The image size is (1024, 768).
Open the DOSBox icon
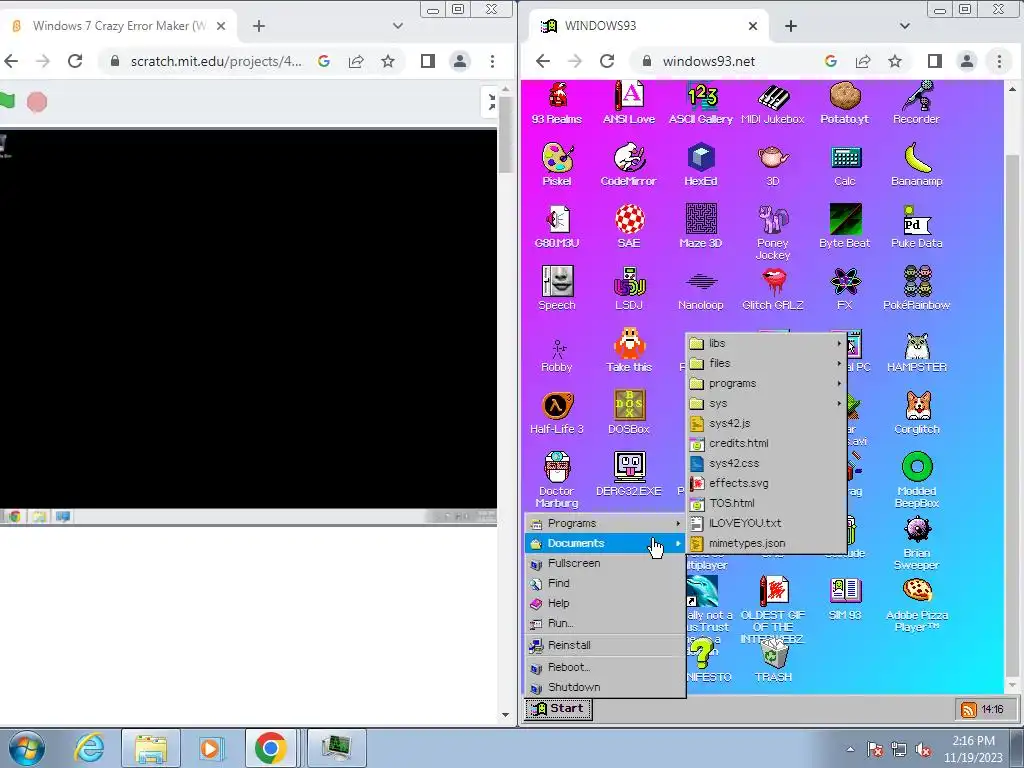(x=629, y=412)
